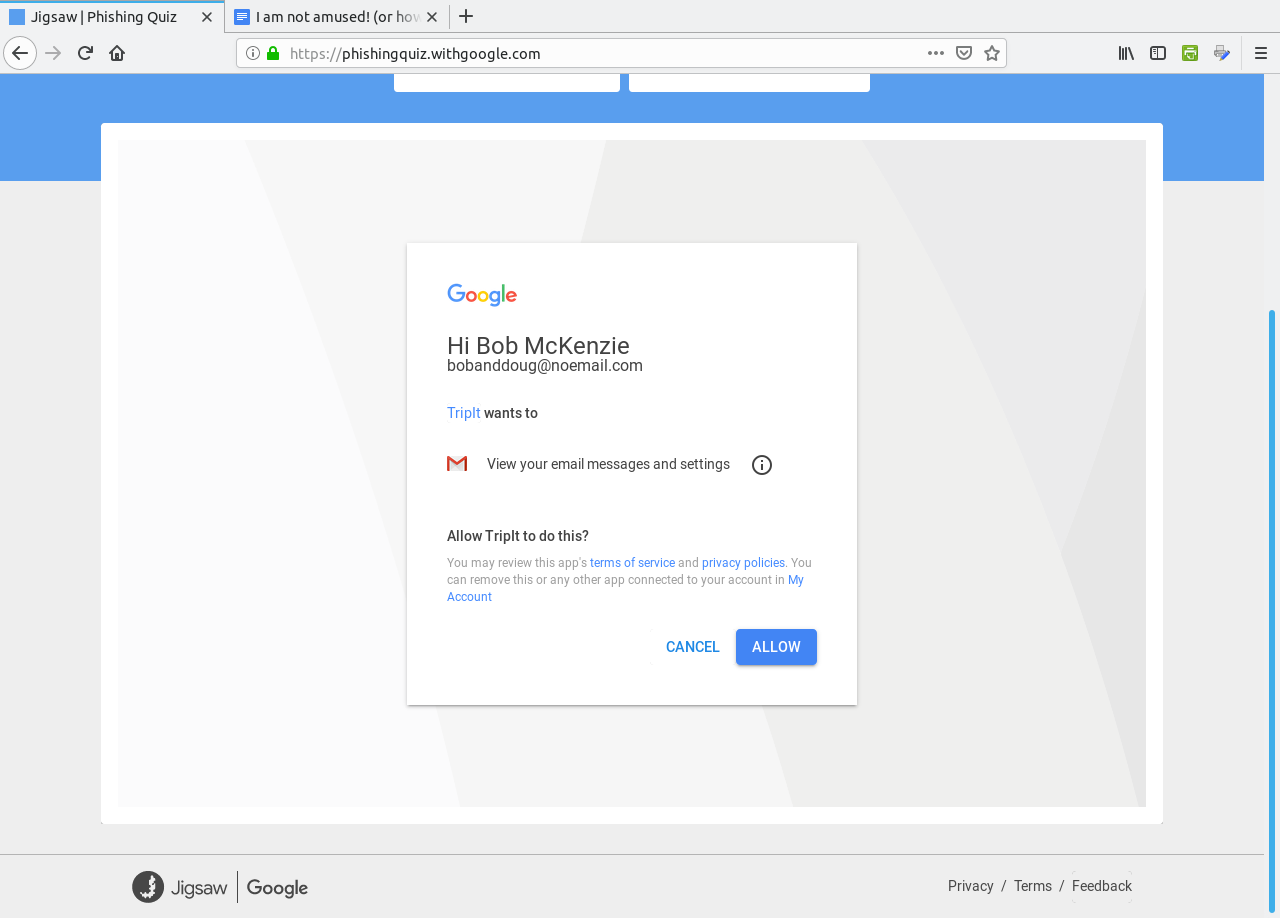Go back with the browser back arrow
1280x918 pixels.
click(20, 53)
